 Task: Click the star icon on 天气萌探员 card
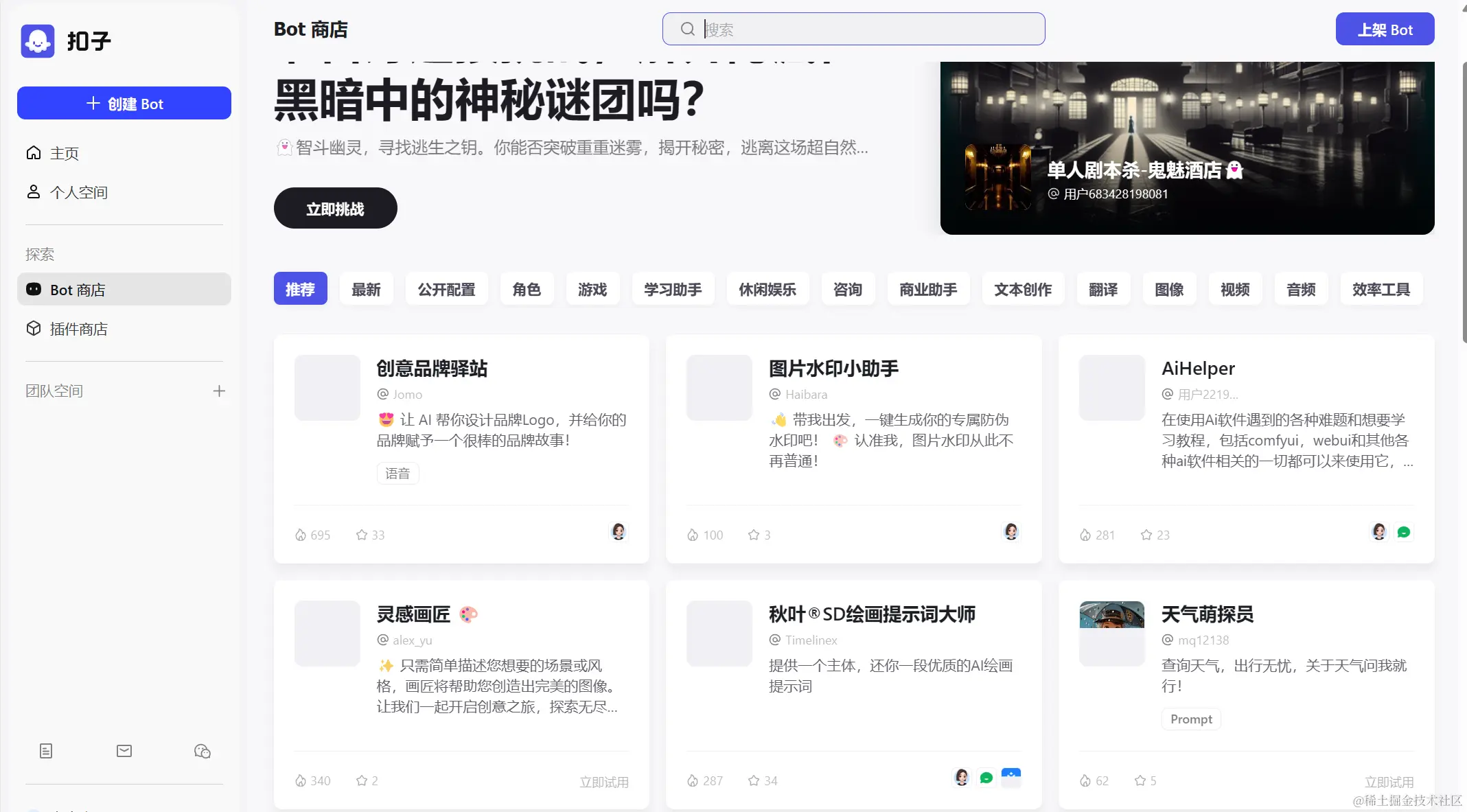click(1140, 780)
